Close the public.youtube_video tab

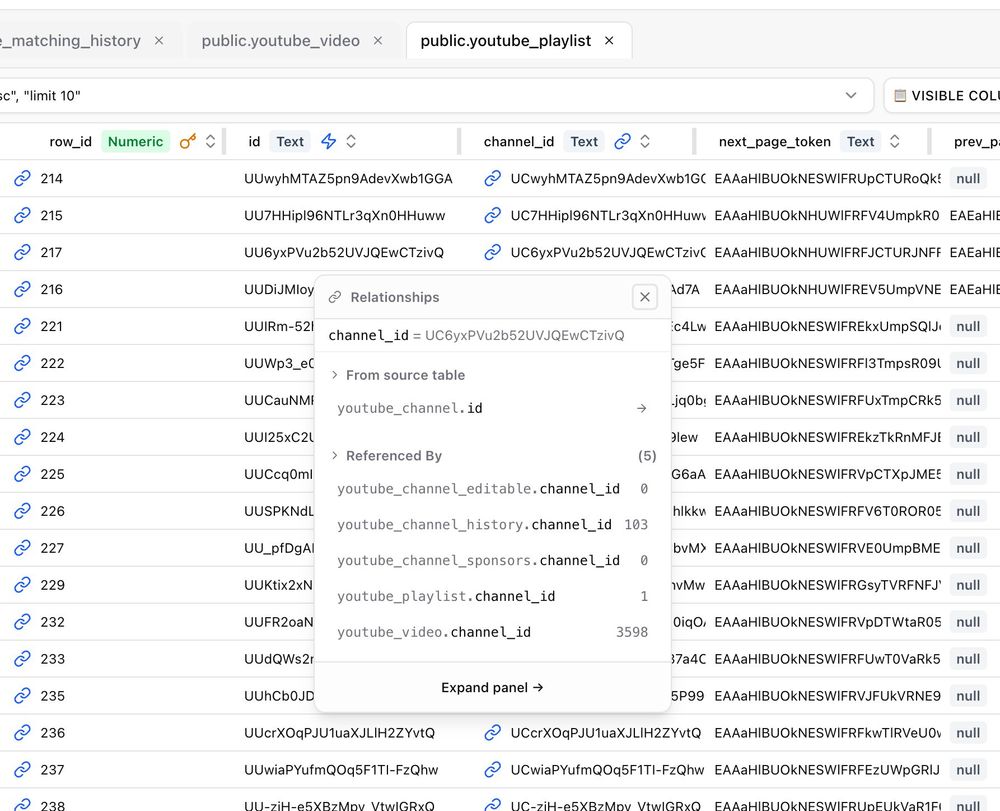pos(378,41)
